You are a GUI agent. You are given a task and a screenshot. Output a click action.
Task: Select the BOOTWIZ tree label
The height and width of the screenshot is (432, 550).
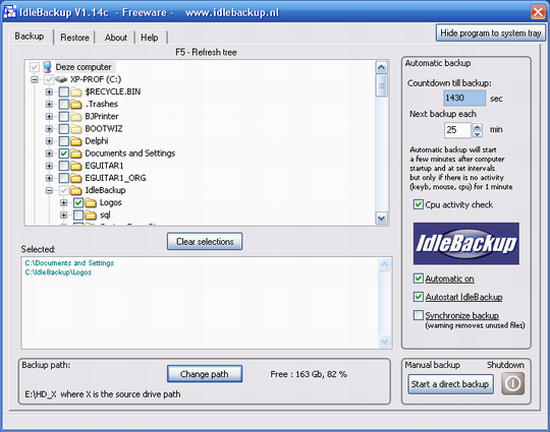[103, 129]
